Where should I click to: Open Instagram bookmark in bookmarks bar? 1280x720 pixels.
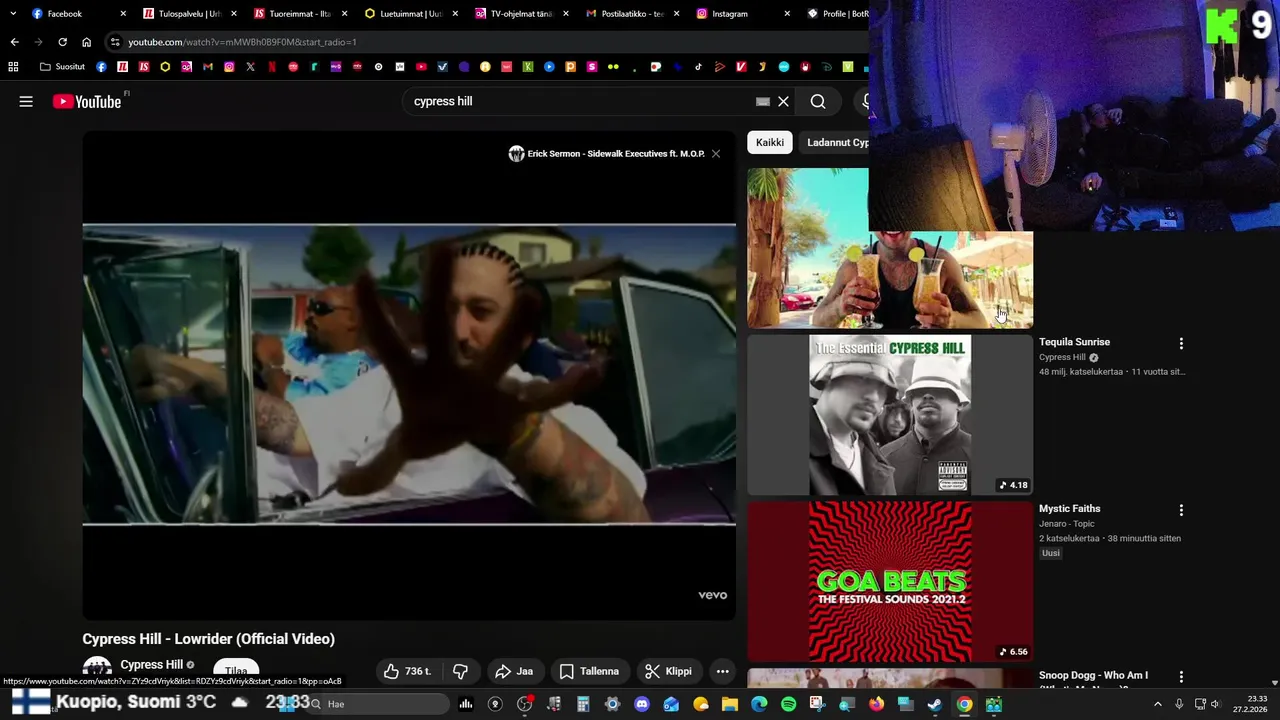click(x=229, y=67)
